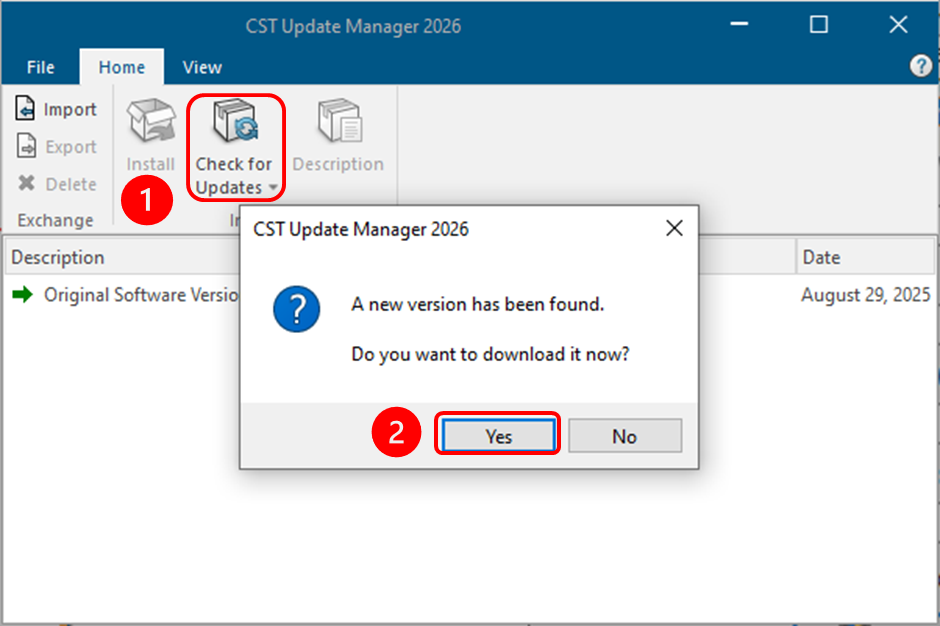The width and height of the screenshot is (940, 626).
Task: Open the File menu tab
Action: coord(40,68)
